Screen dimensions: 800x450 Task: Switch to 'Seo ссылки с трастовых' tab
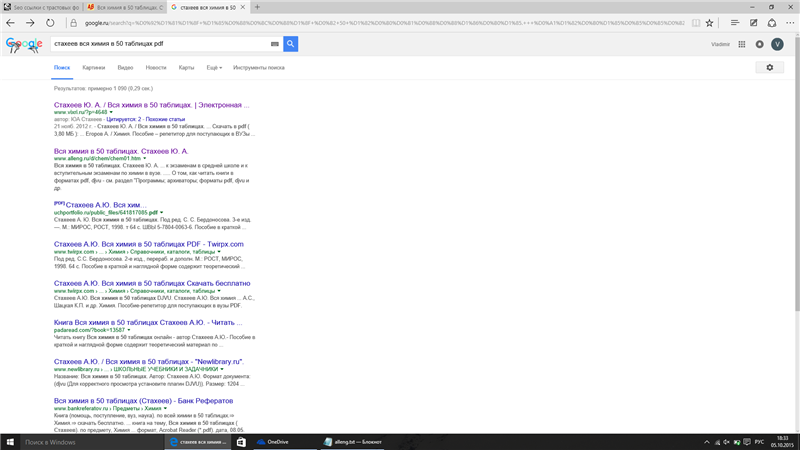41,7
